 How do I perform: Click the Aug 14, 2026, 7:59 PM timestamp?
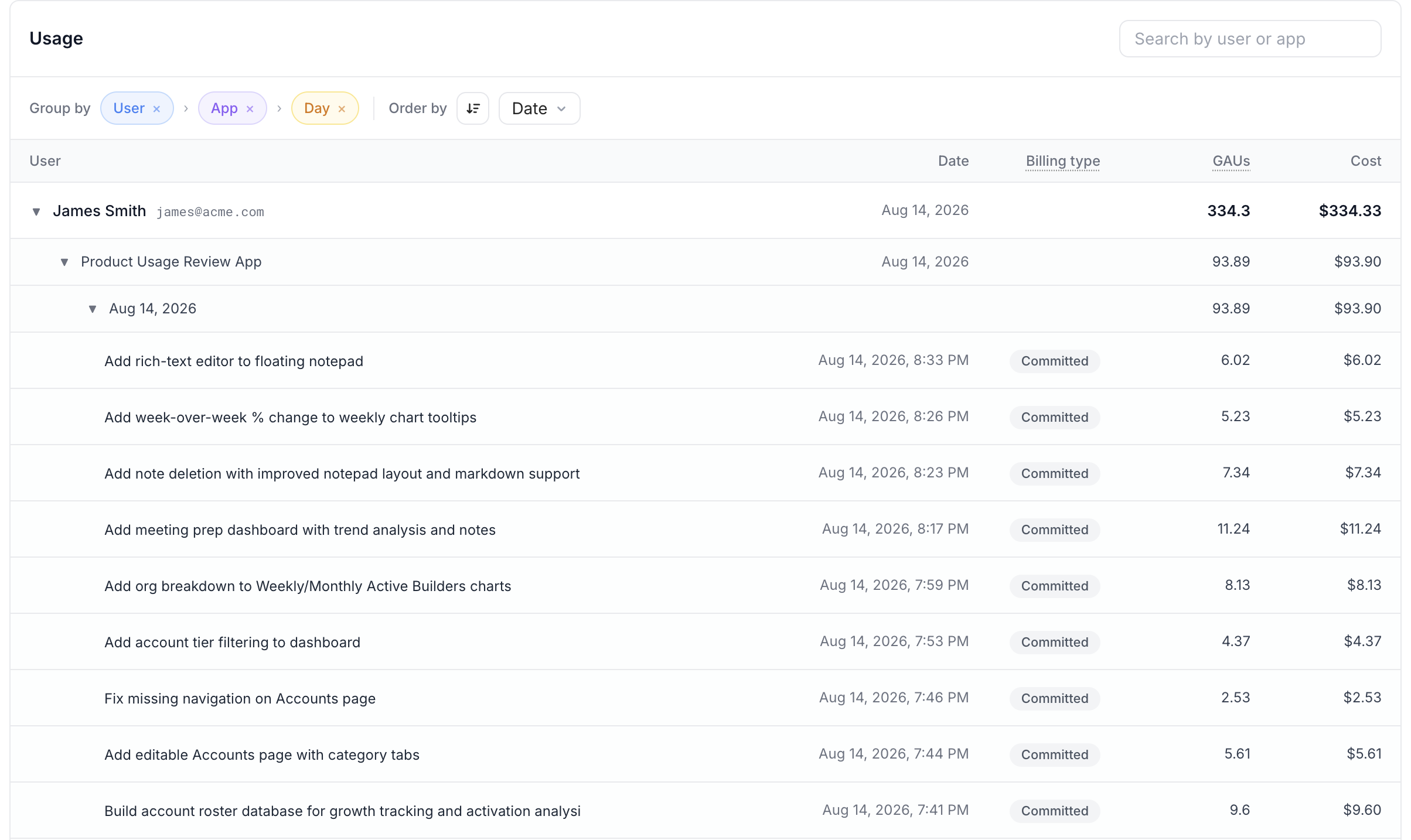tap(894, 585)
